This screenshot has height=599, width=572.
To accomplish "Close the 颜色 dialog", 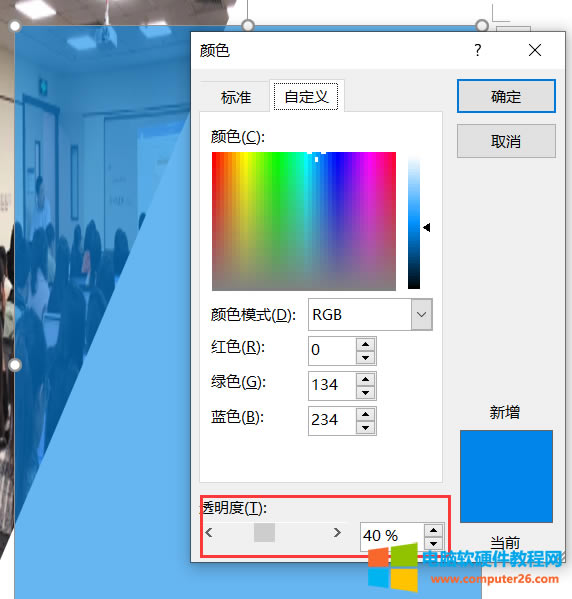I will 535,50.
